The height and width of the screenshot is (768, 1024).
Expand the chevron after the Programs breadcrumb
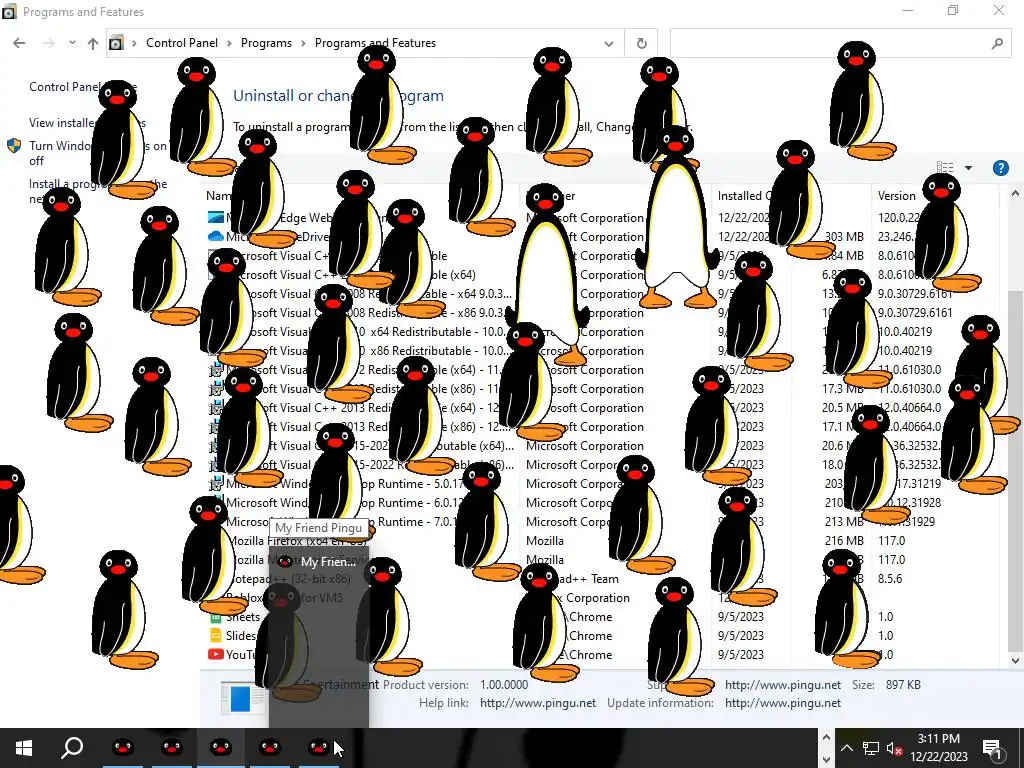coord(304,43)
